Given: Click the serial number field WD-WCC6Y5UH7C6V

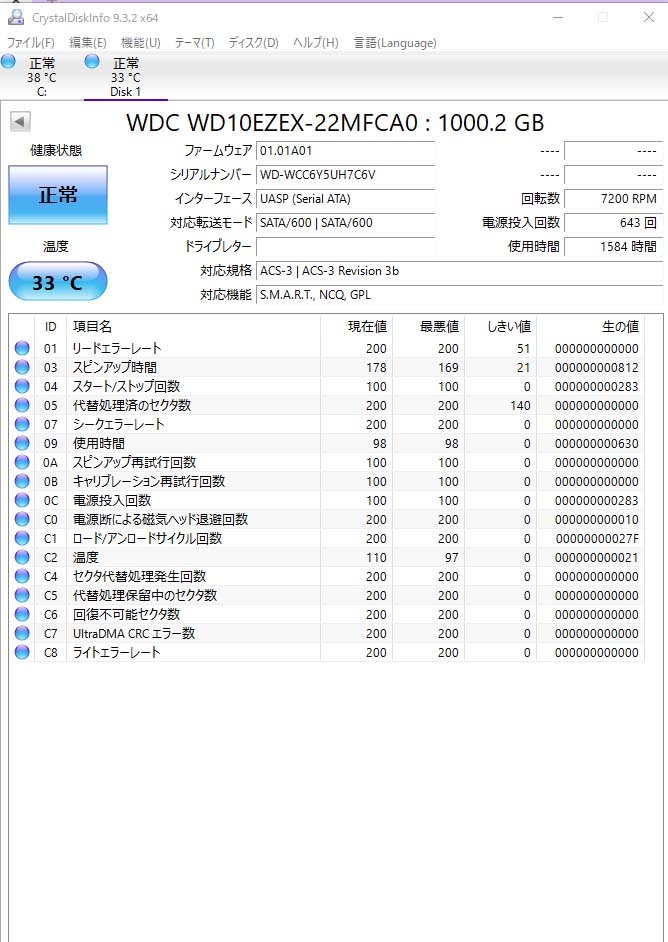Looking at the screenshot, I should [x=345, y=175].
